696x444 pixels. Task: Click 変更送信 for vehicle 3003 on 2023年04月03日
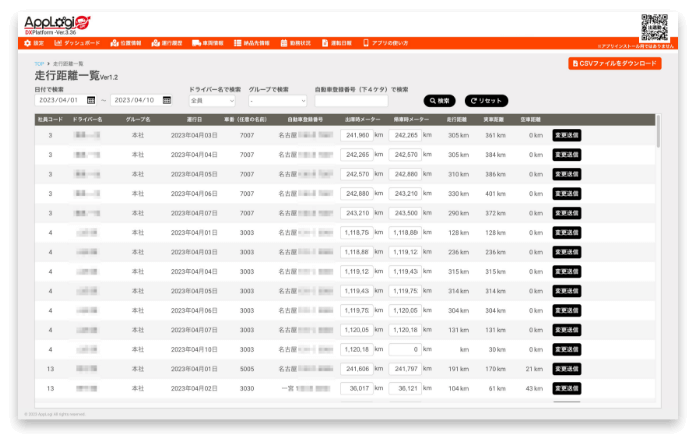click(566, 252)
